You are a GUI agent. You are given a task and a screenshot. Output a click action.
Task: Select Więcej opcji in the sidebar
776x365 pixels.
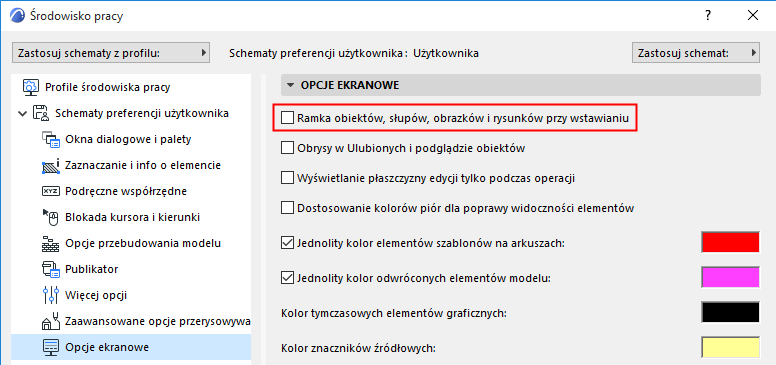click(96, 296)
